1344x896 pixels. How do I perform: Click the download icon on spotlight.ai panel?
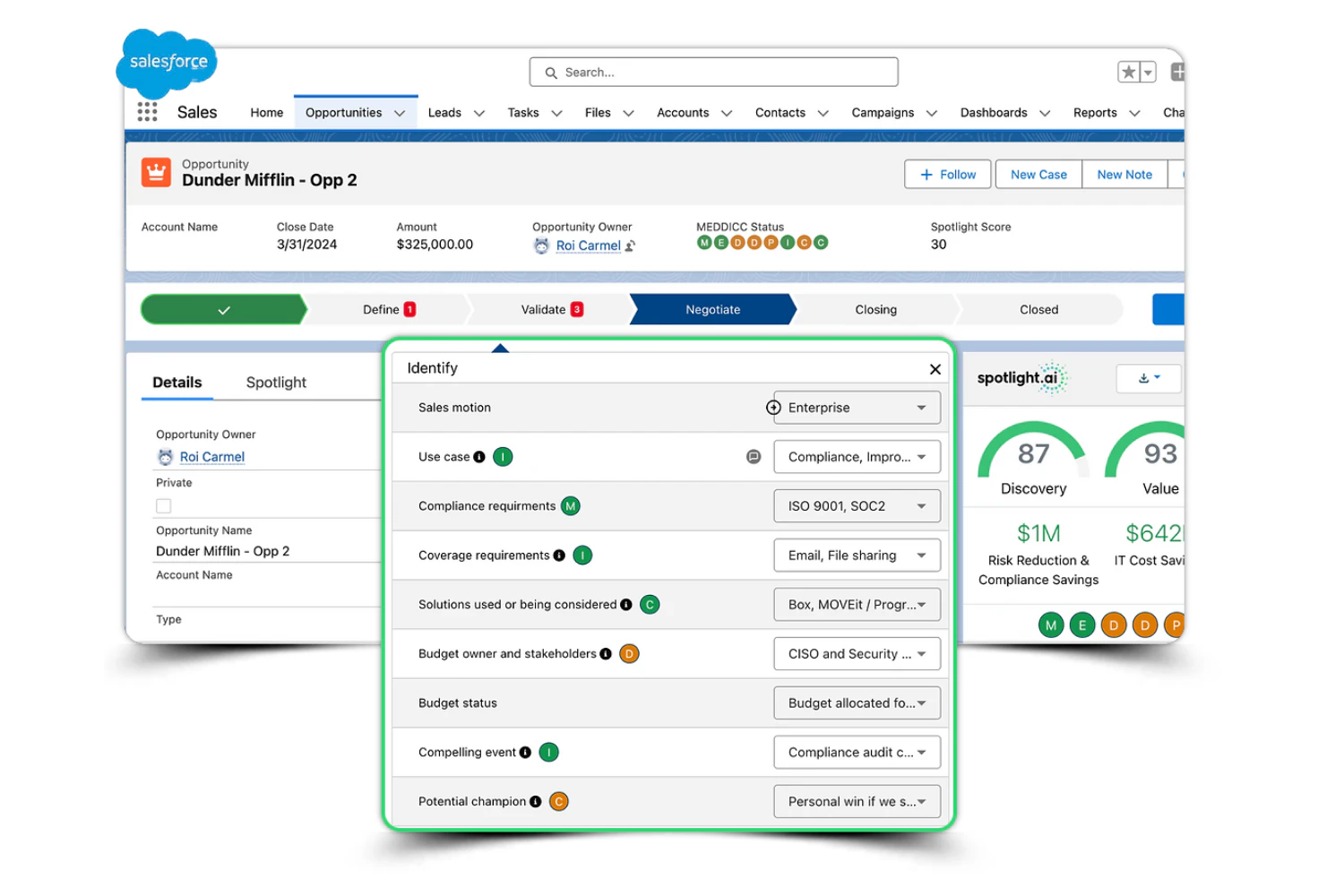point(1146,378)
